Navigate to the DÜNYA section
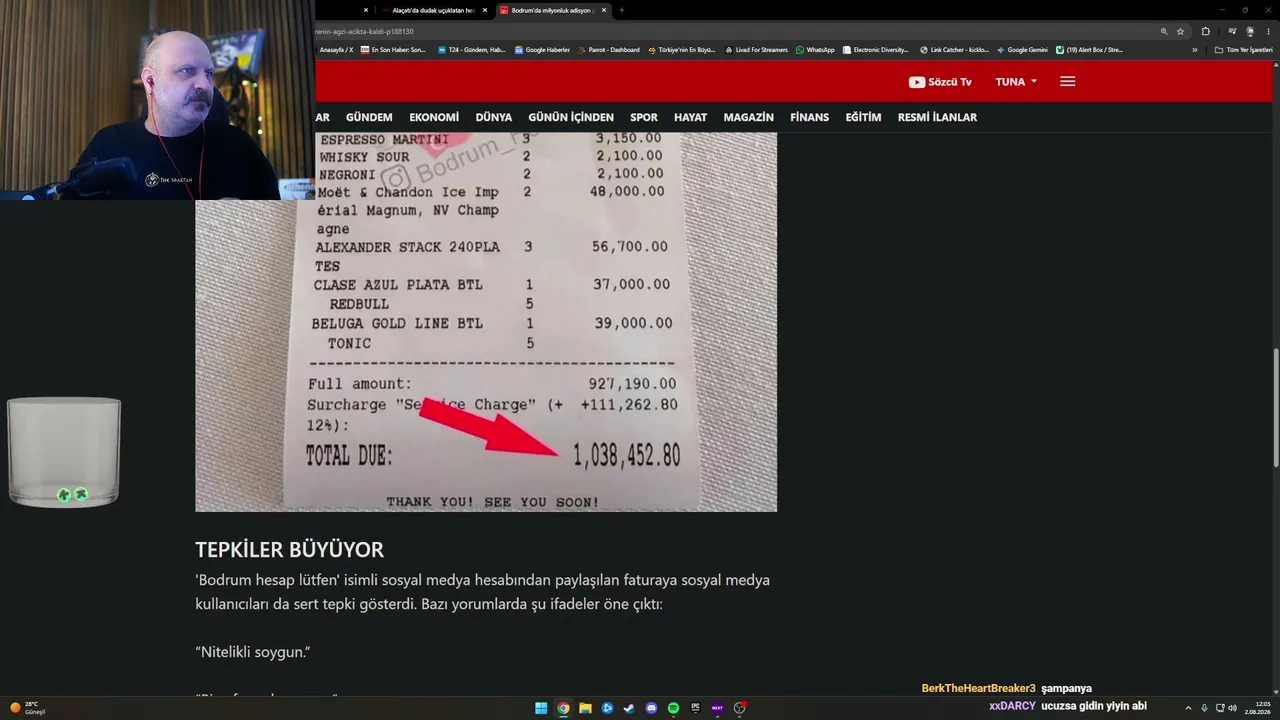This screenshot has height=720, width=1280. point(494,117)
